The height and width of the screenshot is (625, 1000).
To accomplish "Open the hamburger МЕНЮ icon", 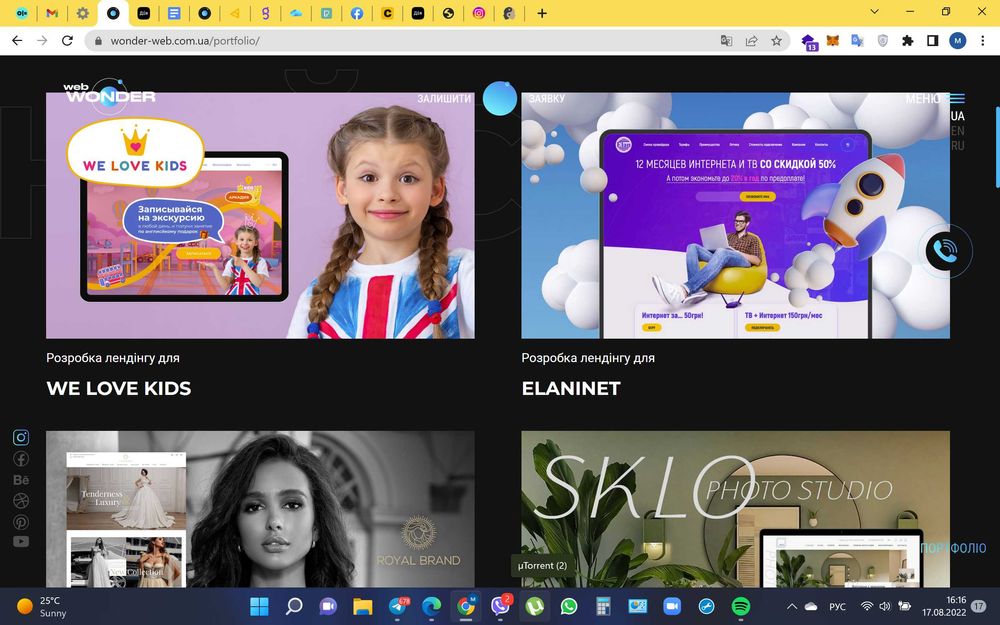I will pyautogui.click(x=957, y=99).
